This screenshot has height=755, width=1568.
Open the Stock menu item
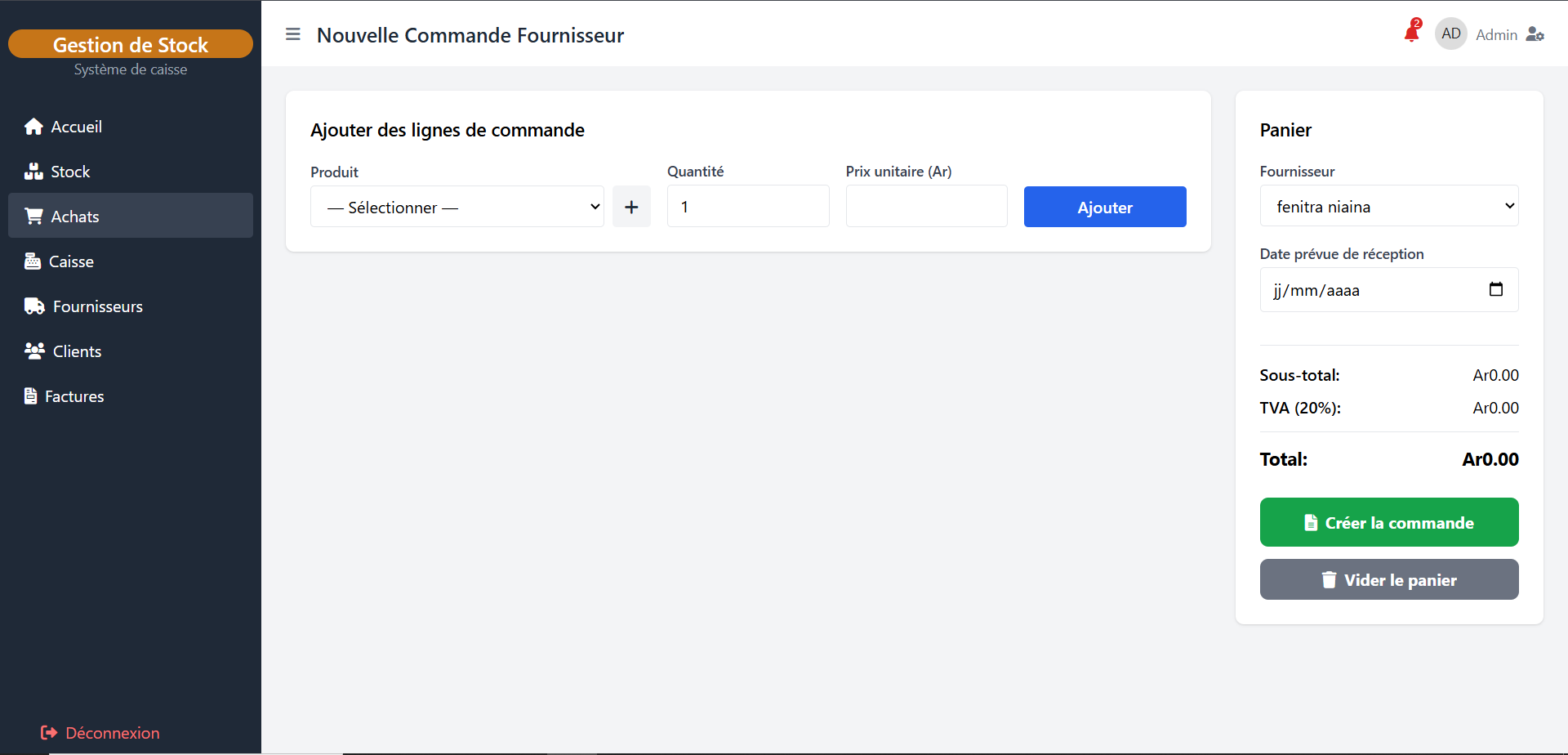[x=70, y=172]
